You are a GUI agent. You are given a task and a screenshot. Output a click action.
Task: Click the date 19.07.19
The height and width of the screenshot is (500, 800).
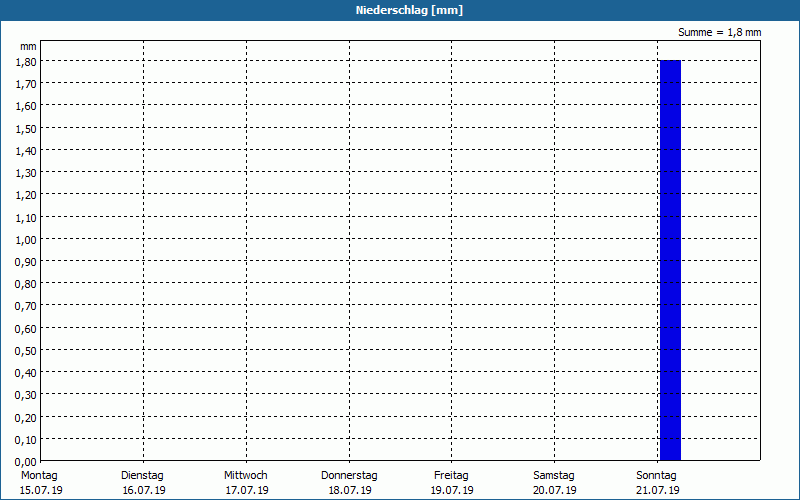coord(452,490)
